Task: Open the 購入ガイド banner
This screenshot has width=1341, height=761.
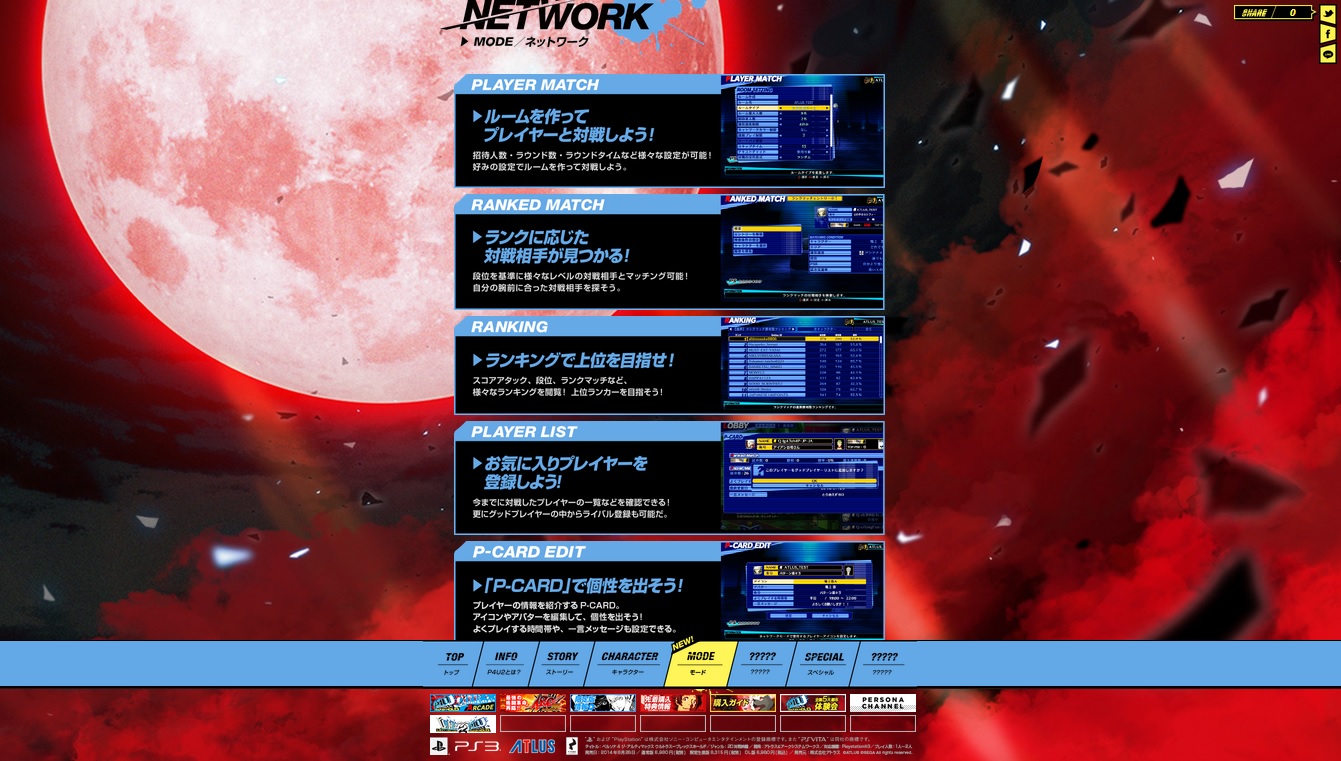Action: pos(743,703)
